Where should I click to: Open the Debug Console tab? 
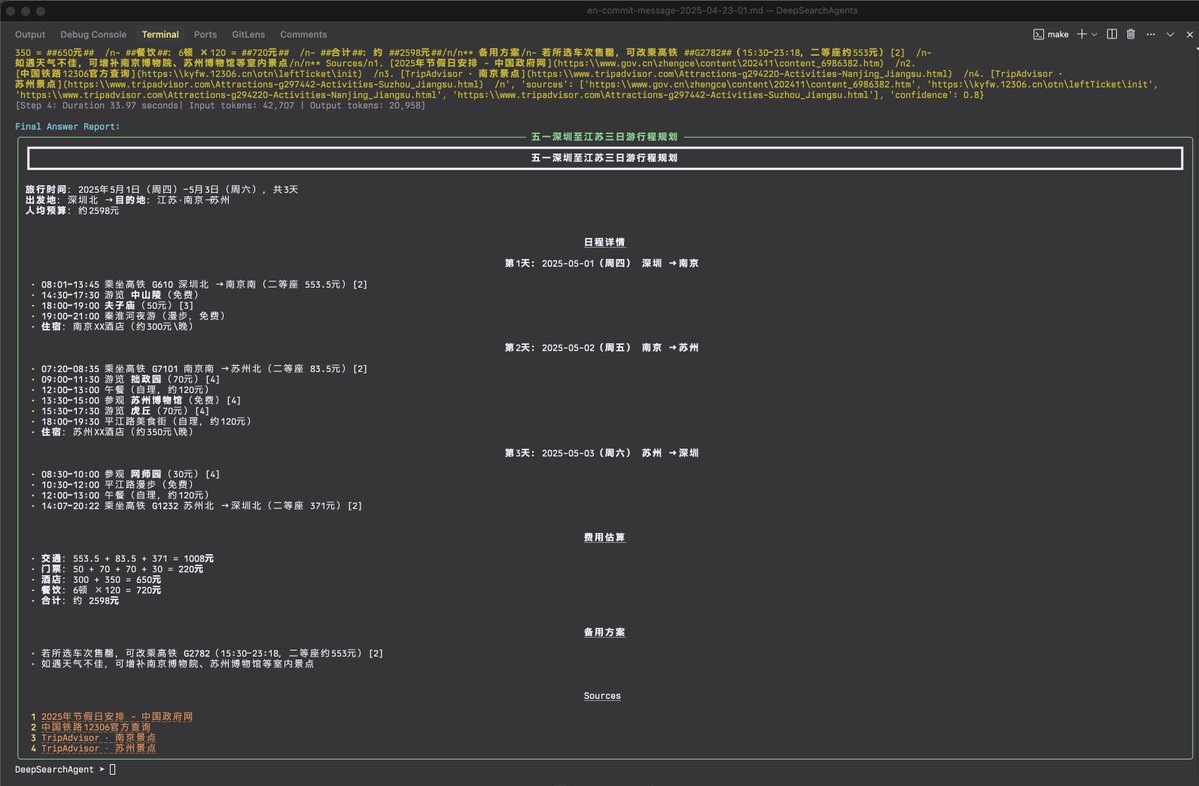click(93, 34)
